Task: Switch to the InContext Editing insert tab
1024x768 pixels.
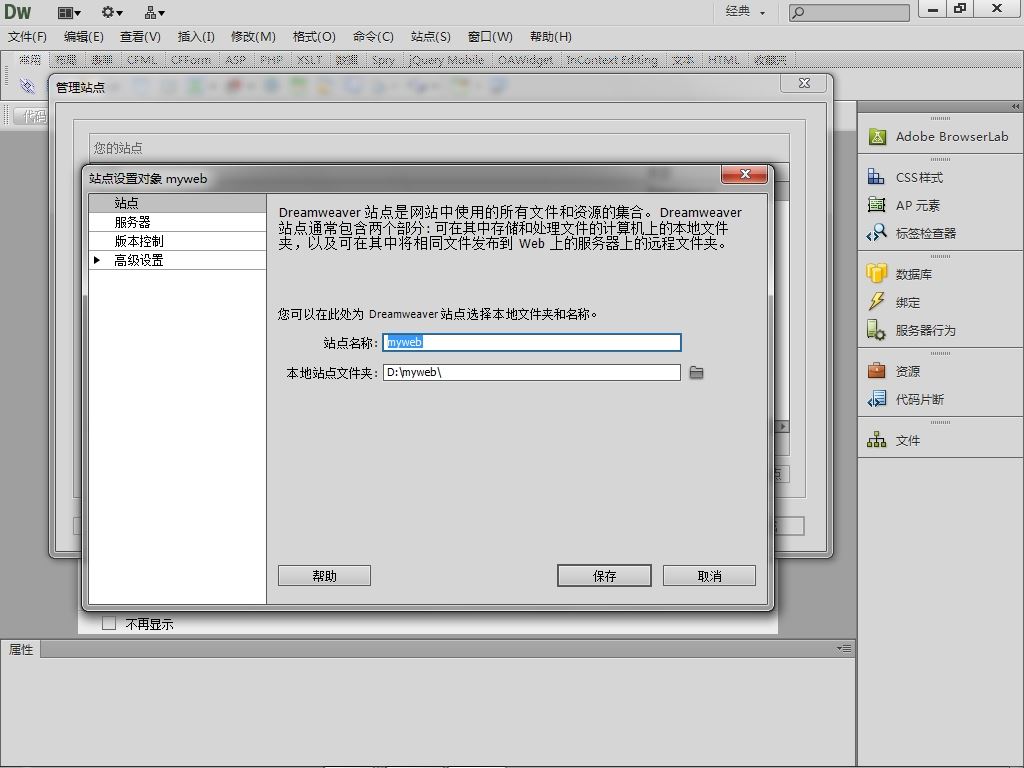Action: [x=611, y=60]
